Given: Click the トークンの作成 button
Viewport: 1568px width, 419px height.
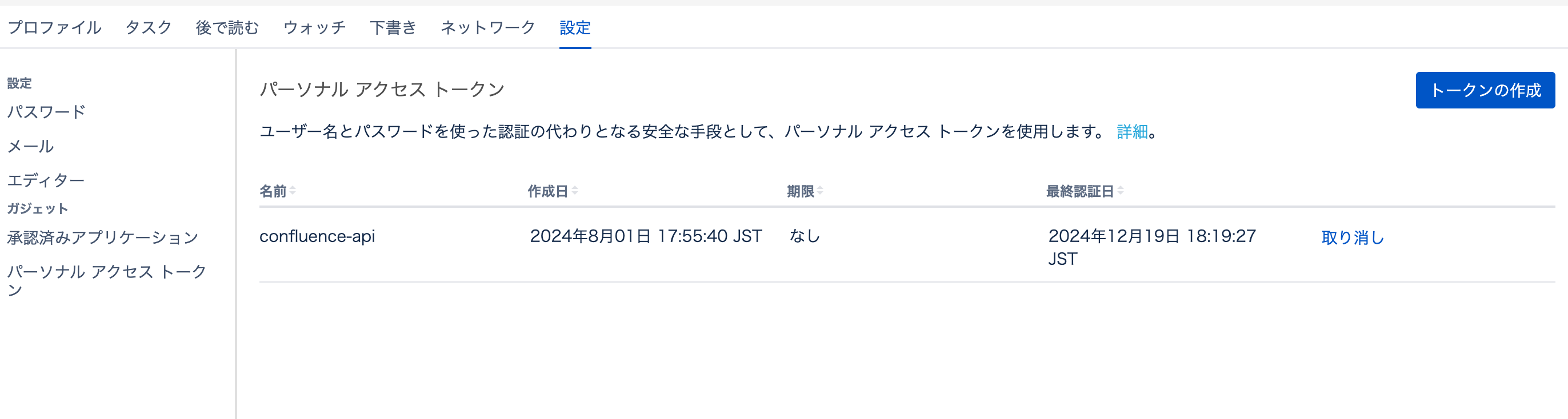Looking at the screenshot, I should 1485,90.
